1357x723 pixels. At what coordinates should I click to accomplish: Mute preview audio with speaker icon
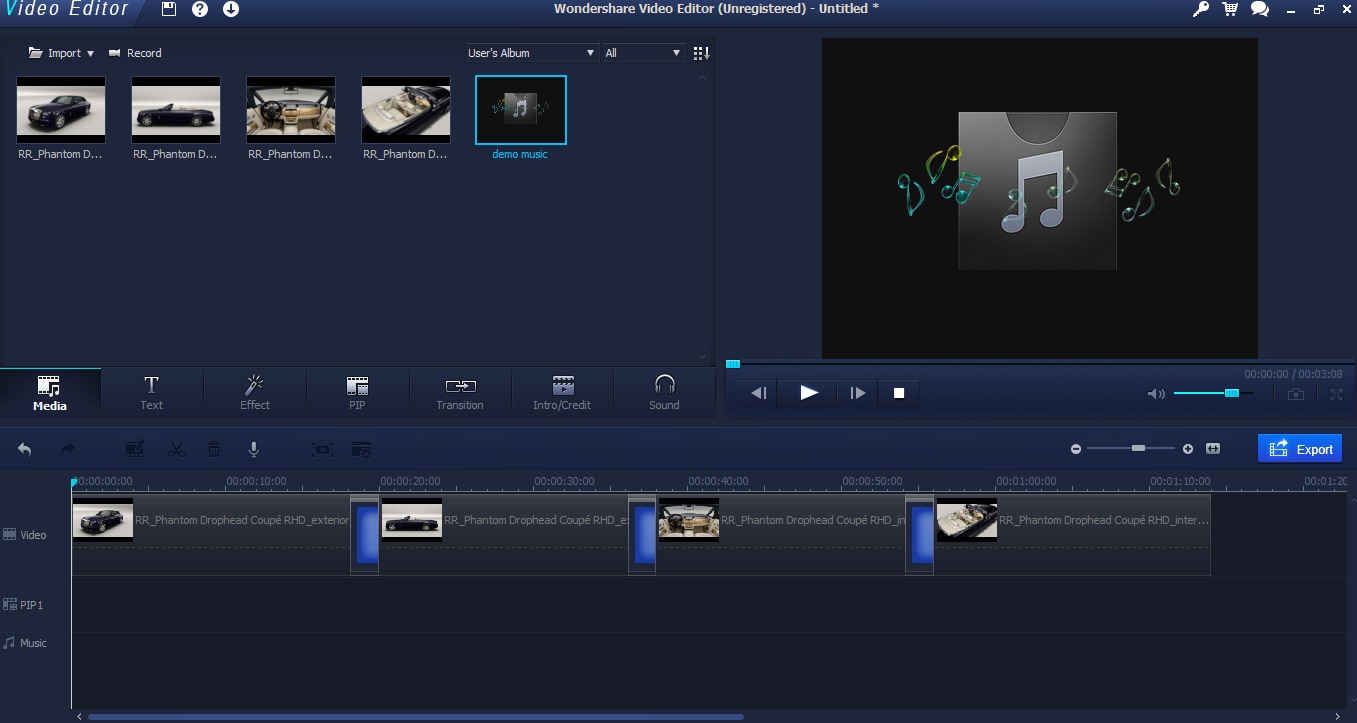click(1156, 394)
